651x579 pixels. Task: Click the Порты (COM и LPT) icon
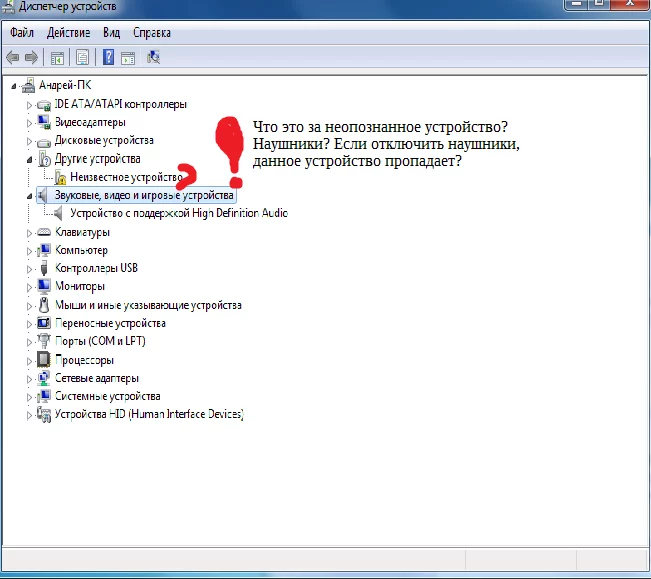click(x=44, y=341)
